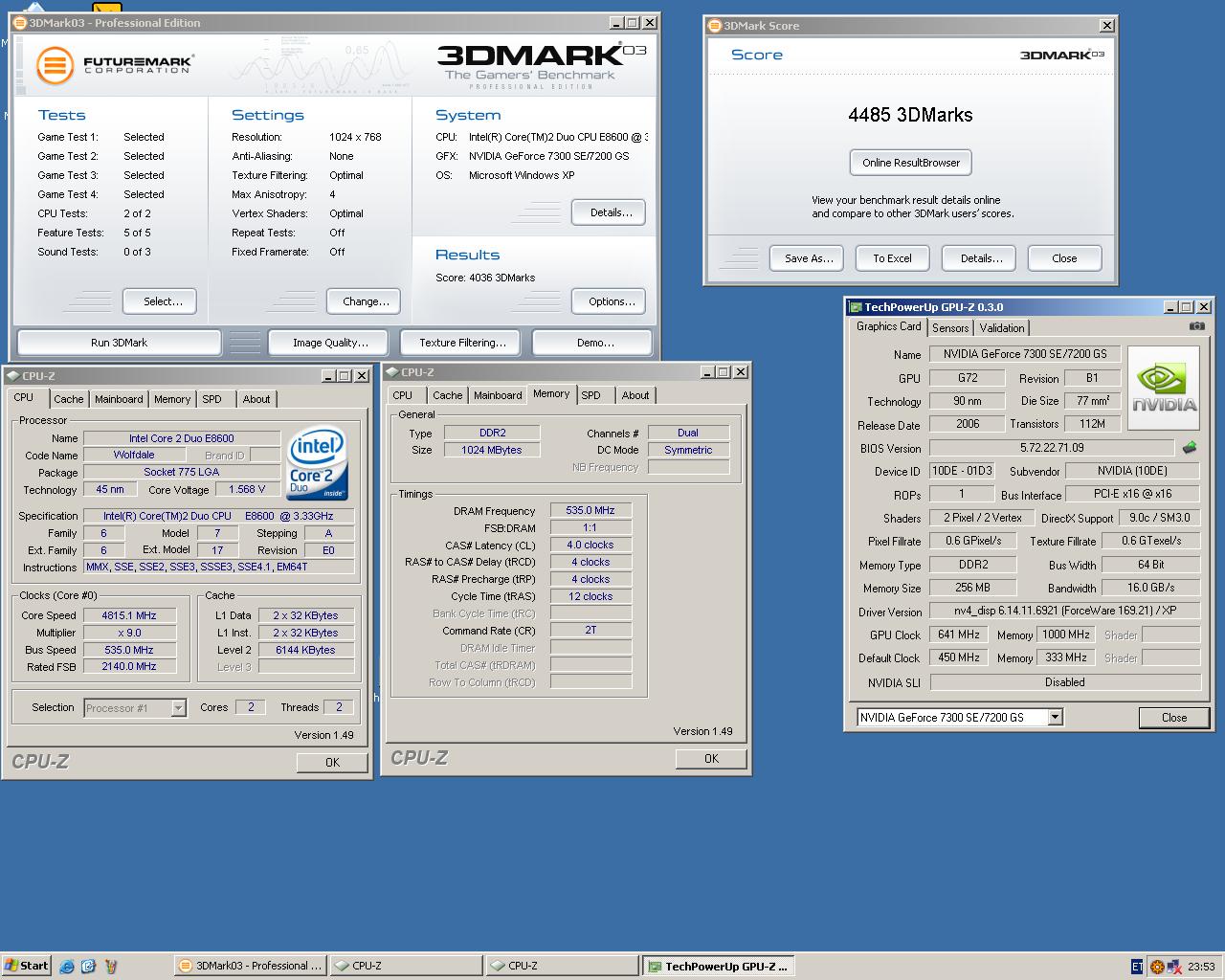1225x980 pixels.
Task: Open SPD tab in the CPU-Z memory window
Action: (591, 395)
